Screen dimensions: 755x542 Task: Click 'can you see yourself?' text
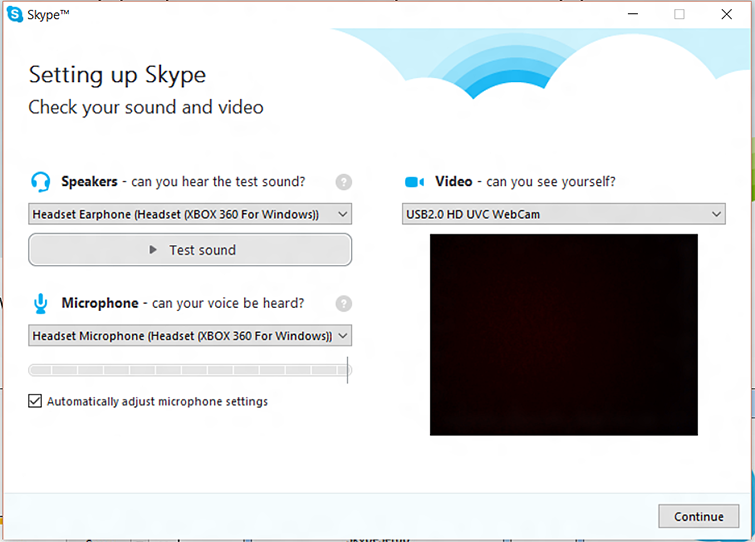[x=551, y=182]
